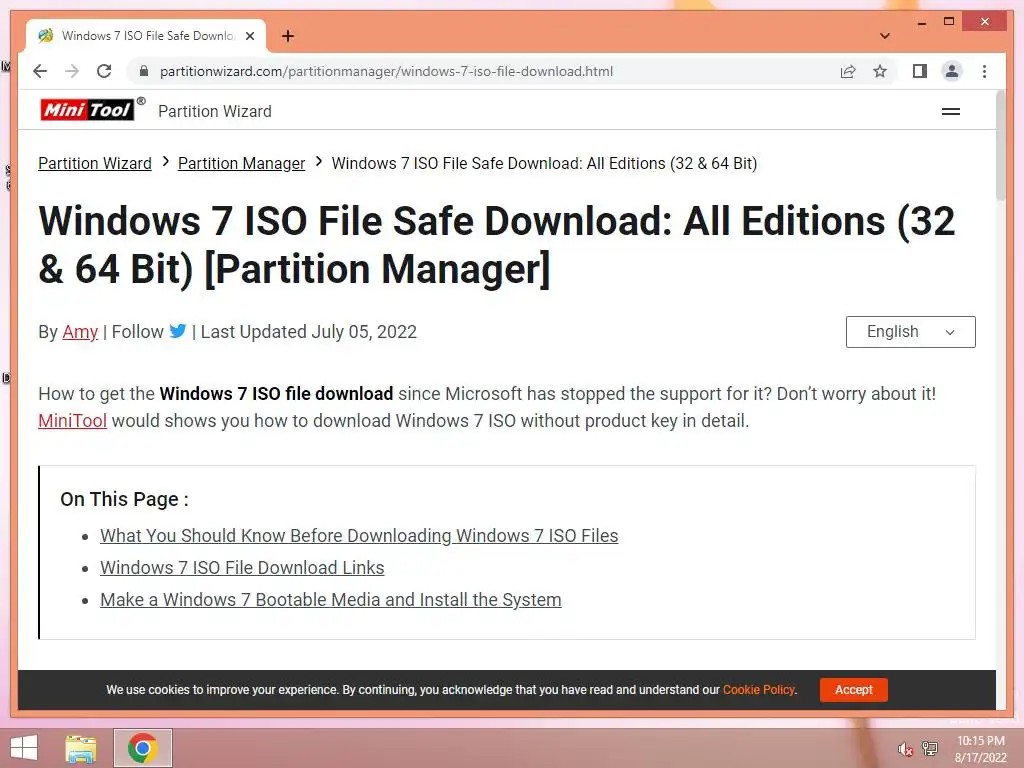1024x768 pixels.
Task: Maximize the Chrome window
Action: click(x=949, y=22)
